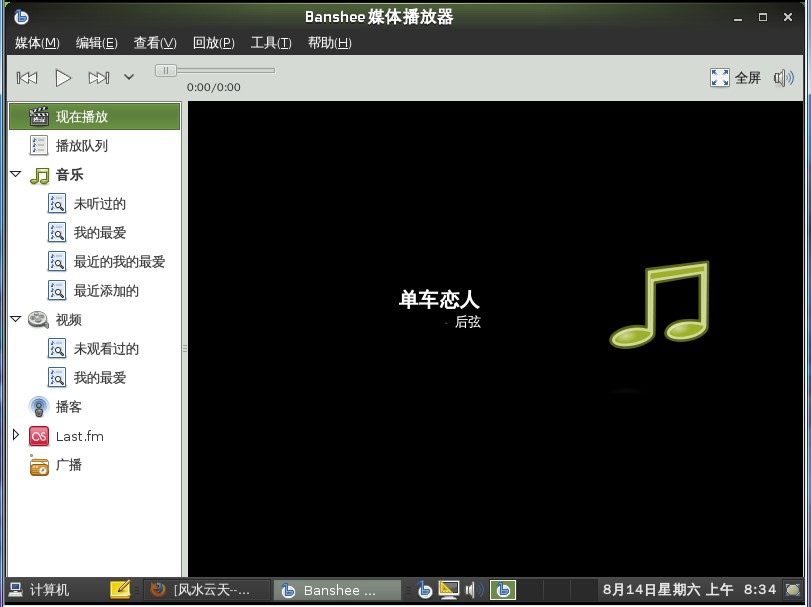Click the 现在播放 clapperboard icon

point(39,116)
